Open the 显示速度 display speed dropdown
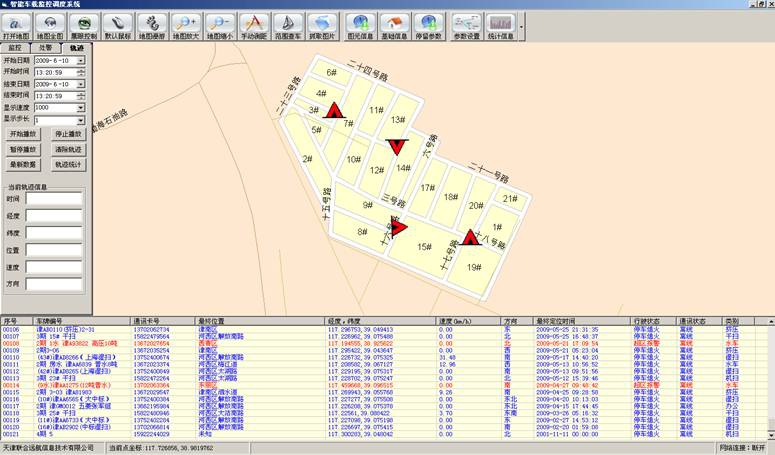775x455 pixels. tap(80, 107)
